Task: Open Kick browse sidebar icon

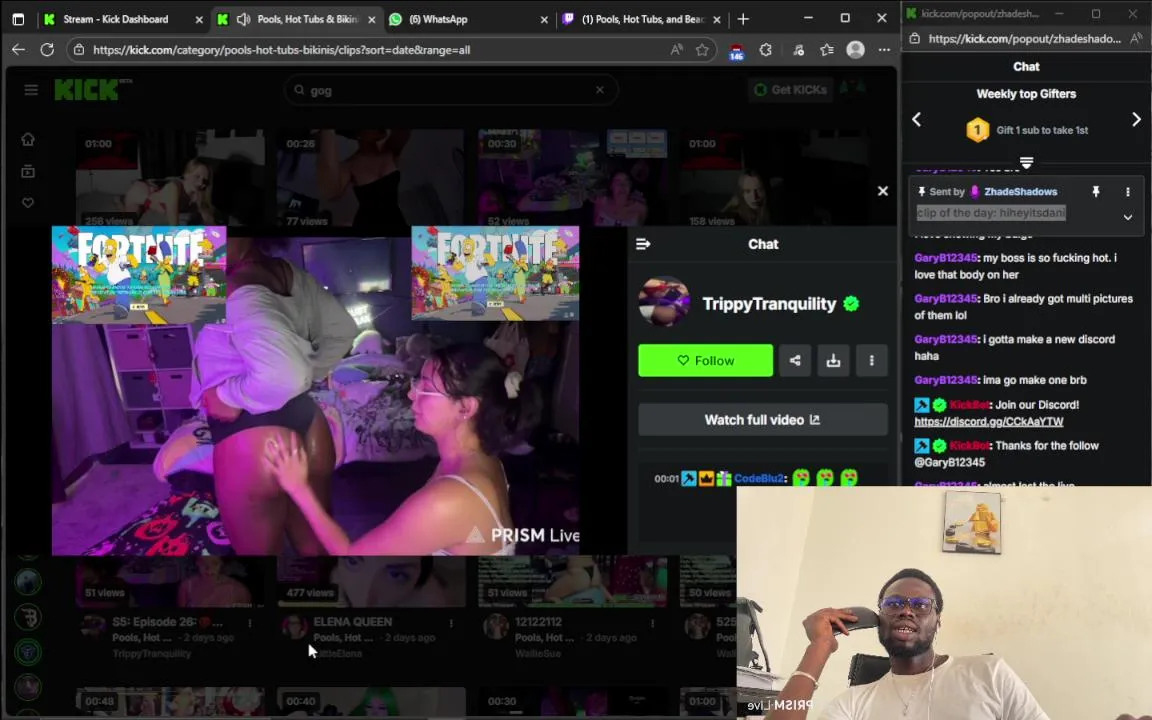Action: tap(28, 171)
